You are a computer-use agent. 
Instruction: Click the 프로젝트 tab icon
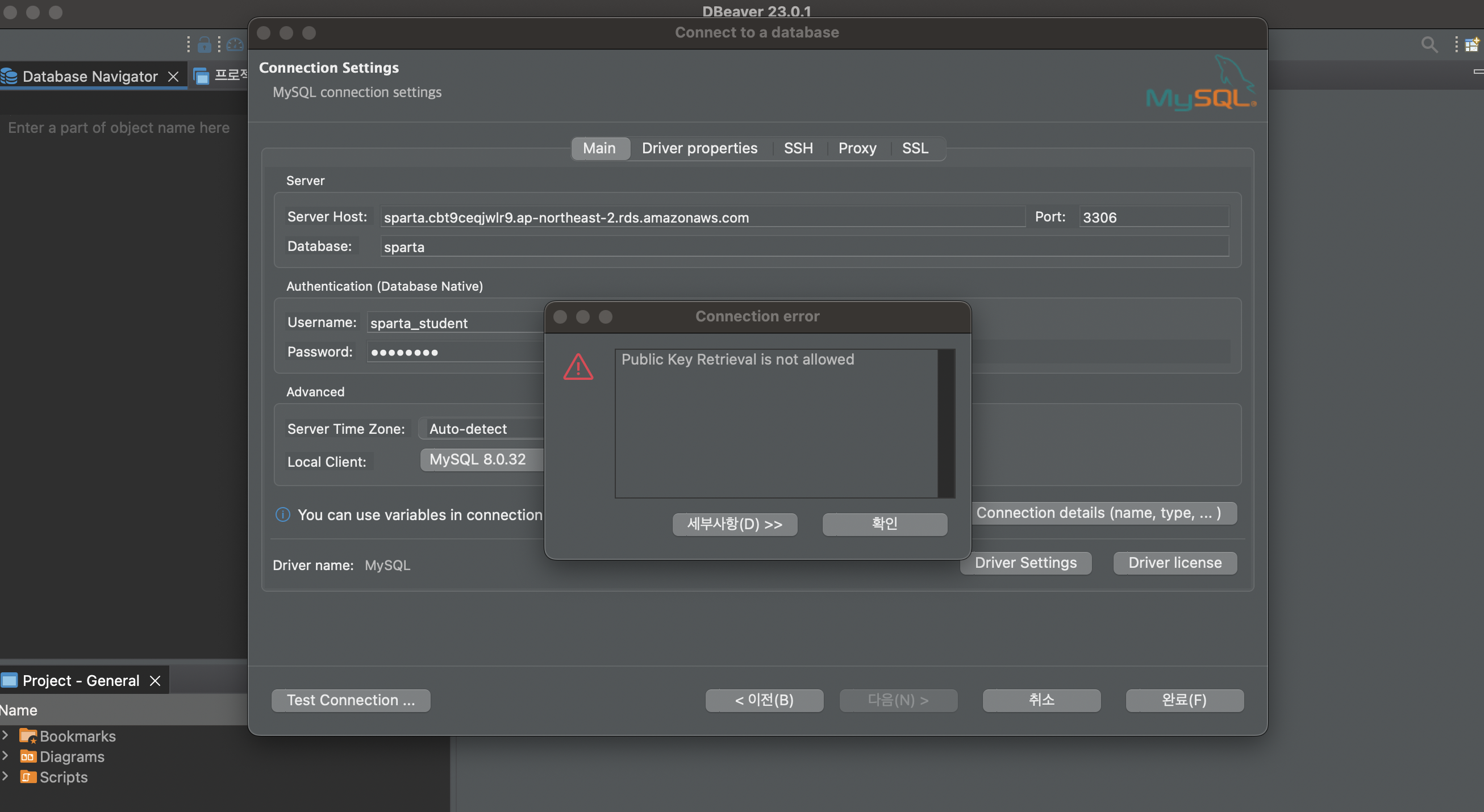(201, 76)
